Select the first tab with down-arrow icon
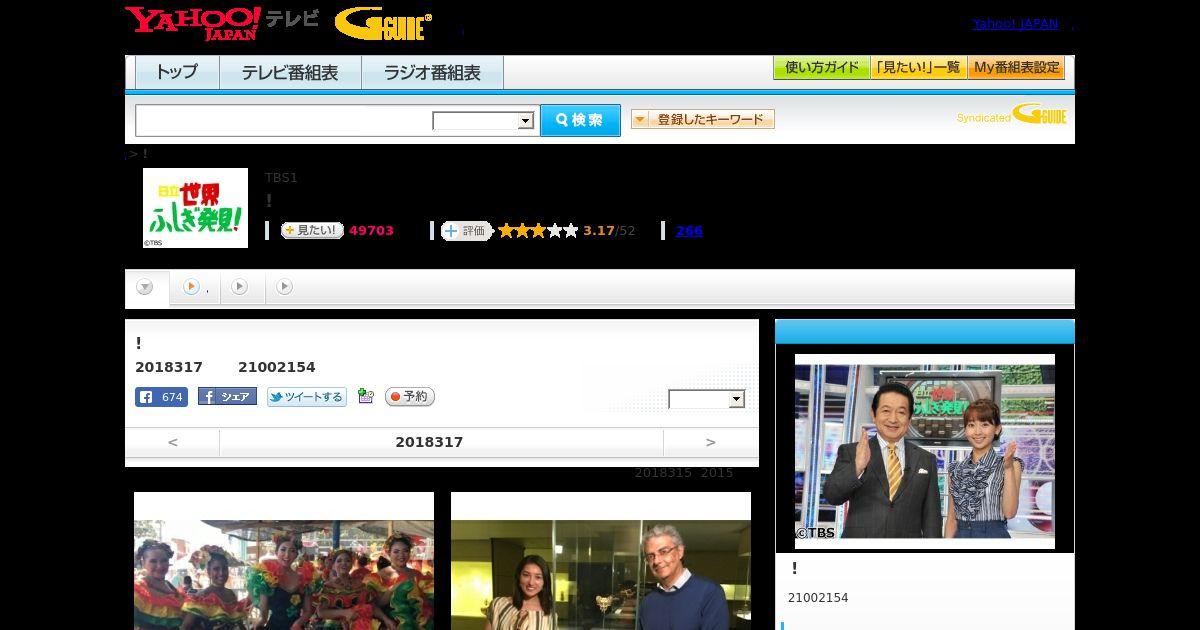The image size is (1200, 630). click(x=146, y=287)
